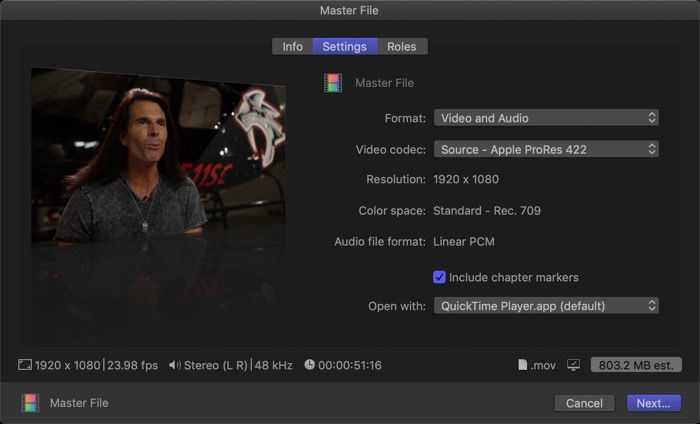The image size is (700, 424).
Task: Open the Video codec dropdown
Action: [x=546, y=149]
